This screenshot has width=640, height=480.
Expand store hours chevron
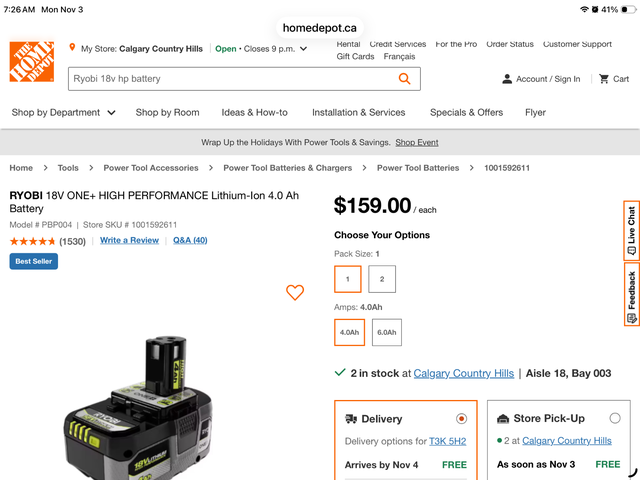coord(303,49)
